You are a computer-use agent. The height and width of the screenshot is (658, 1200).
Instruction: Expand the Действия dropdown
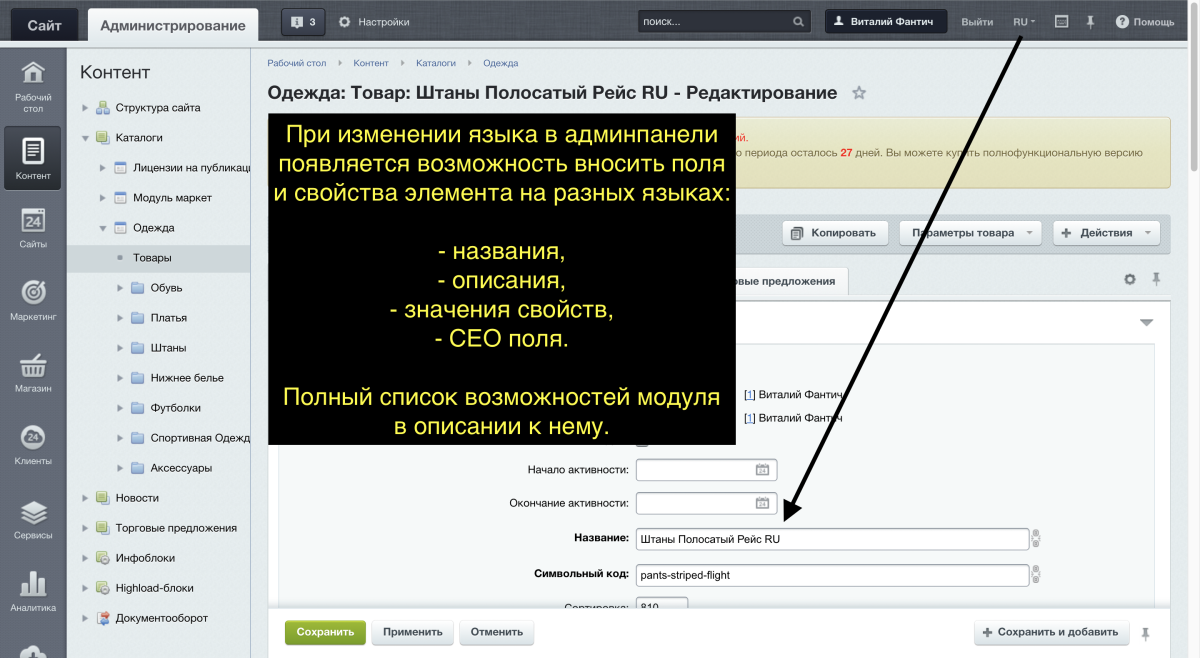point(1106,232)
